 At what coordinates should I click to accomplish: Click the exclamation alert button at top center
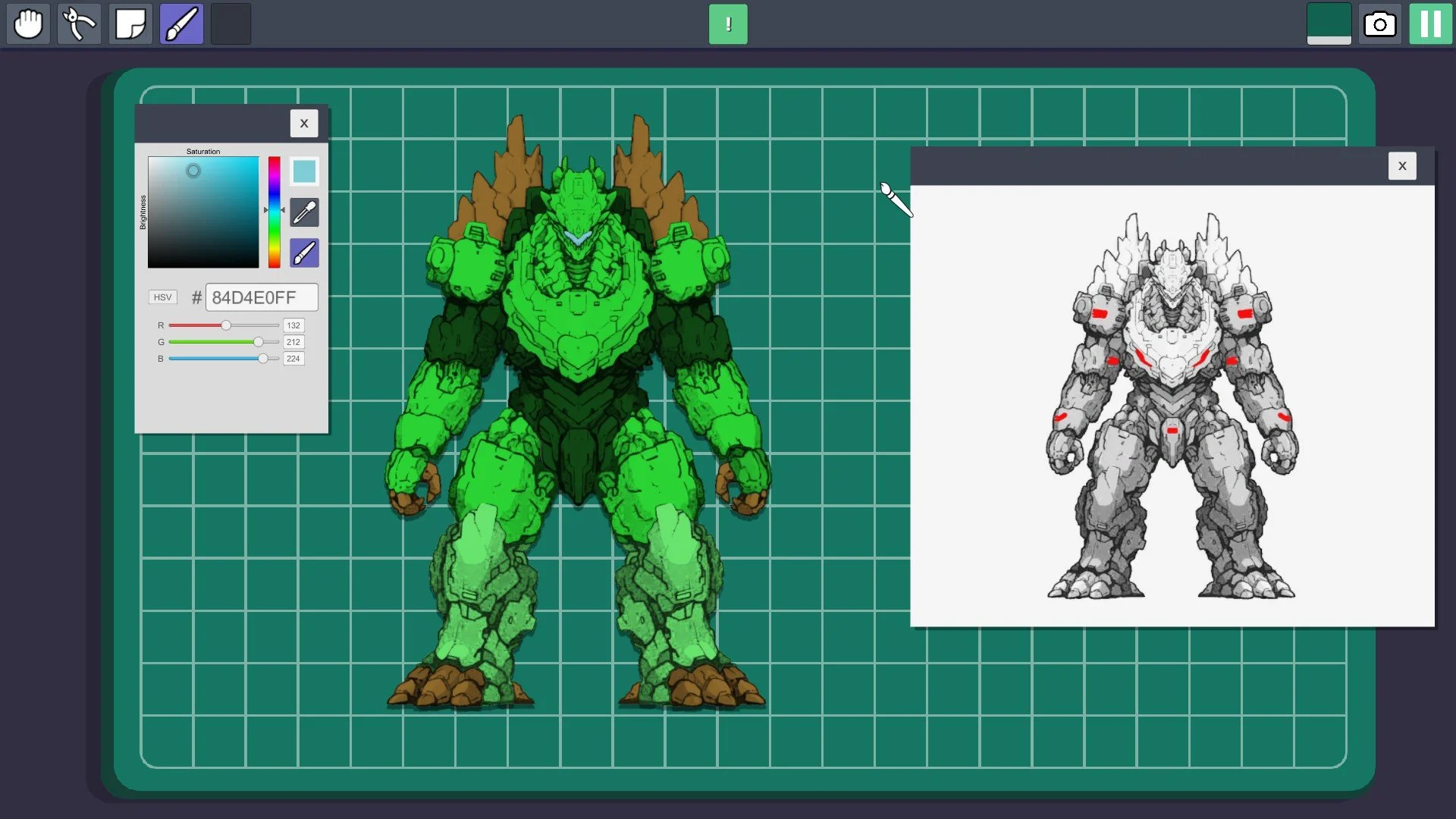pyautogui.click(x=728, y=24)
